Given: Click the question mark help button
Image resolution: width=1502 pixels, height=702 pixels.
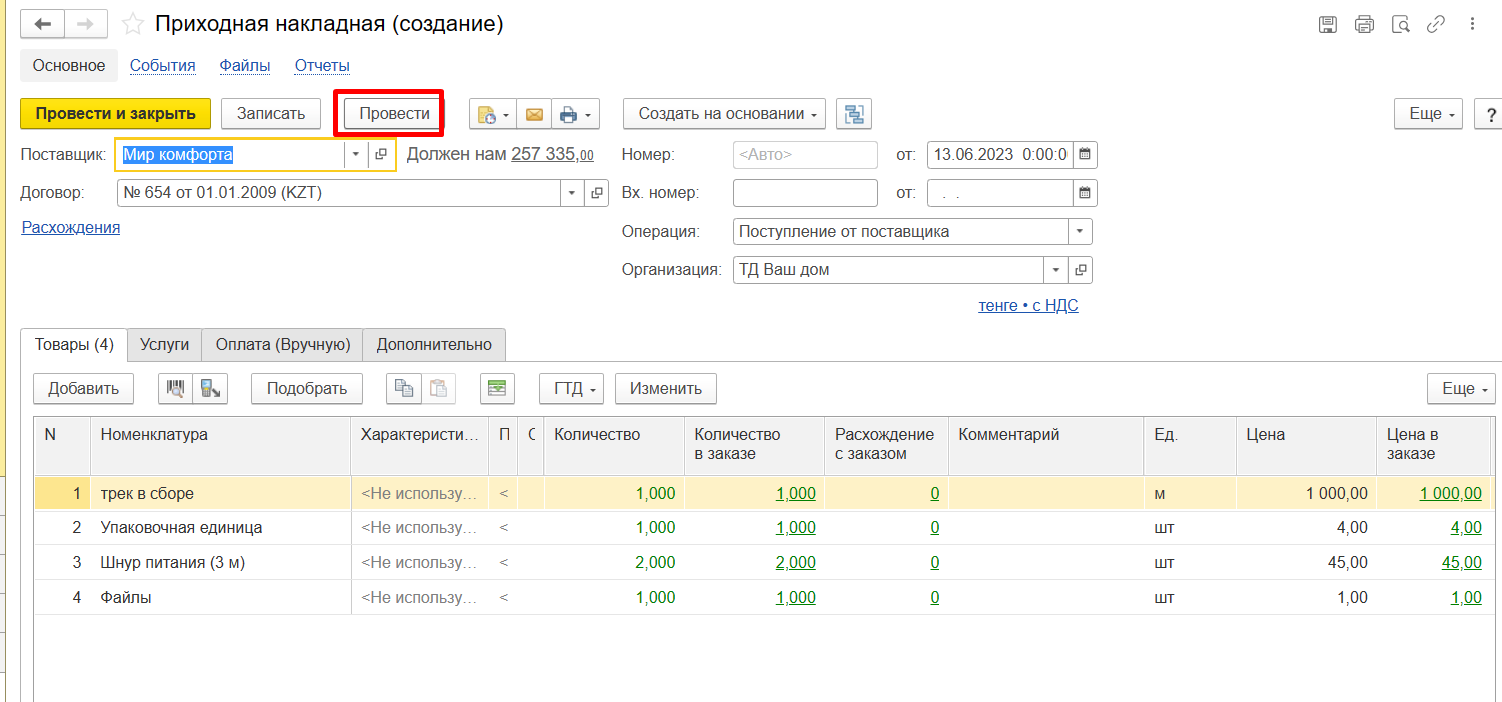Looking at the screenshot, I should pyautogui.click(x=1488, y=114).
